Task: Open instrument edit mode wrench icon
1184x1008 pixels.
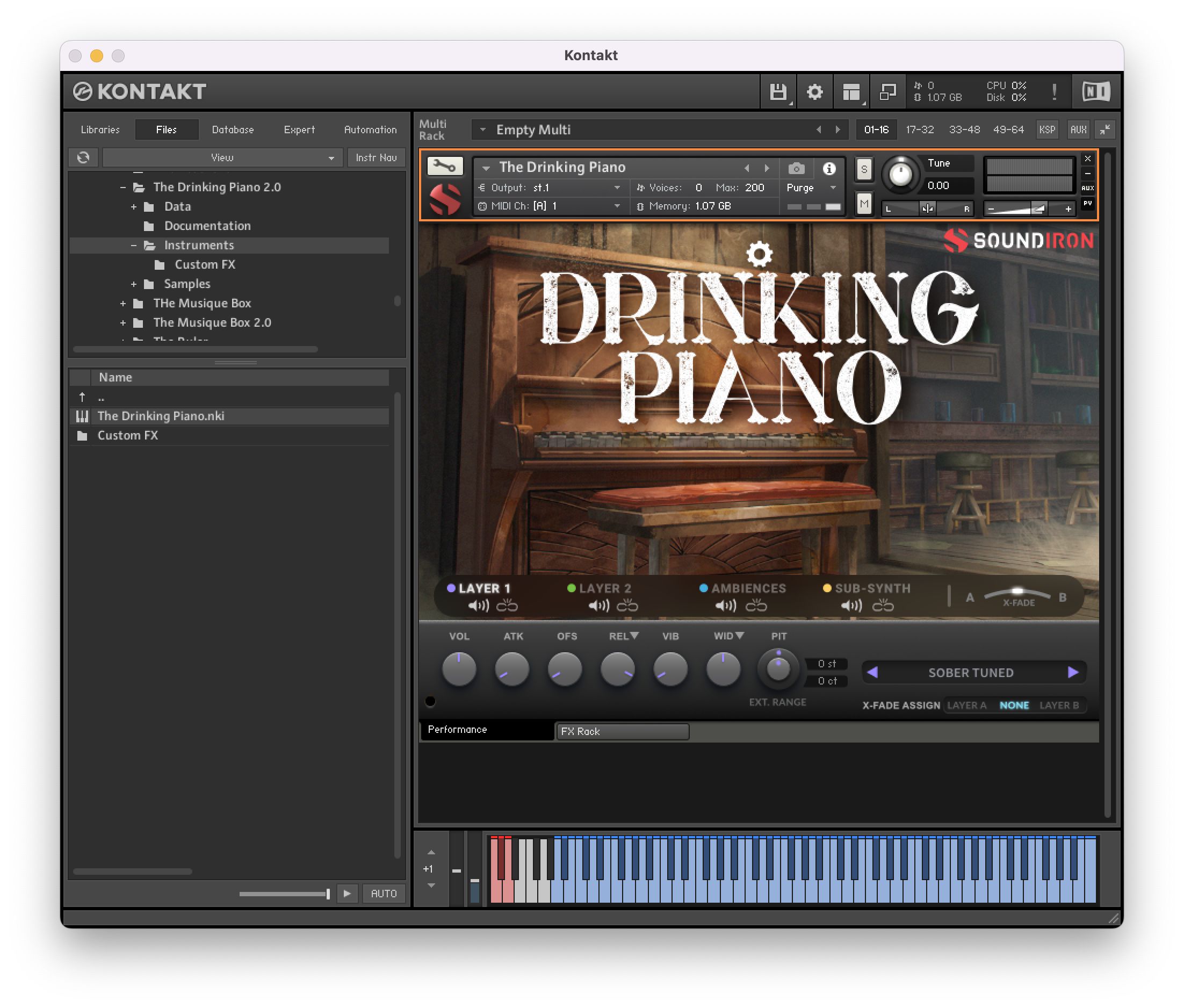Action: [445, 166]
